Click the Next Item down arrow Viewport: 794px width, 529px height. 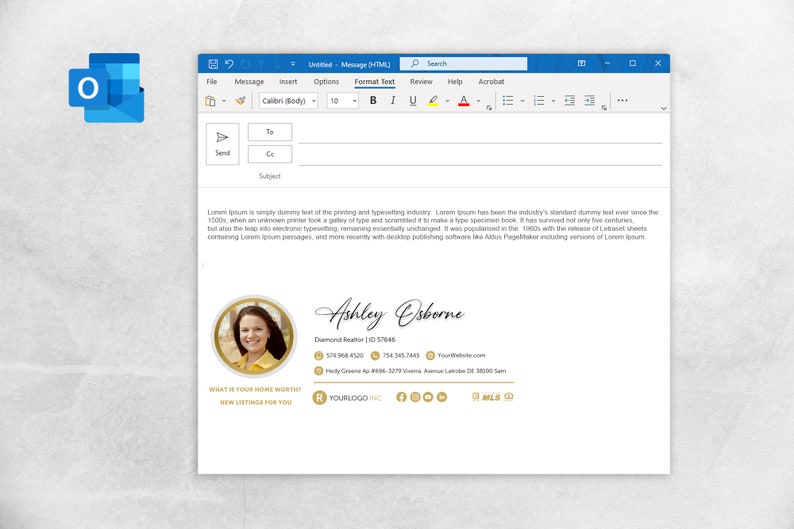277,64
